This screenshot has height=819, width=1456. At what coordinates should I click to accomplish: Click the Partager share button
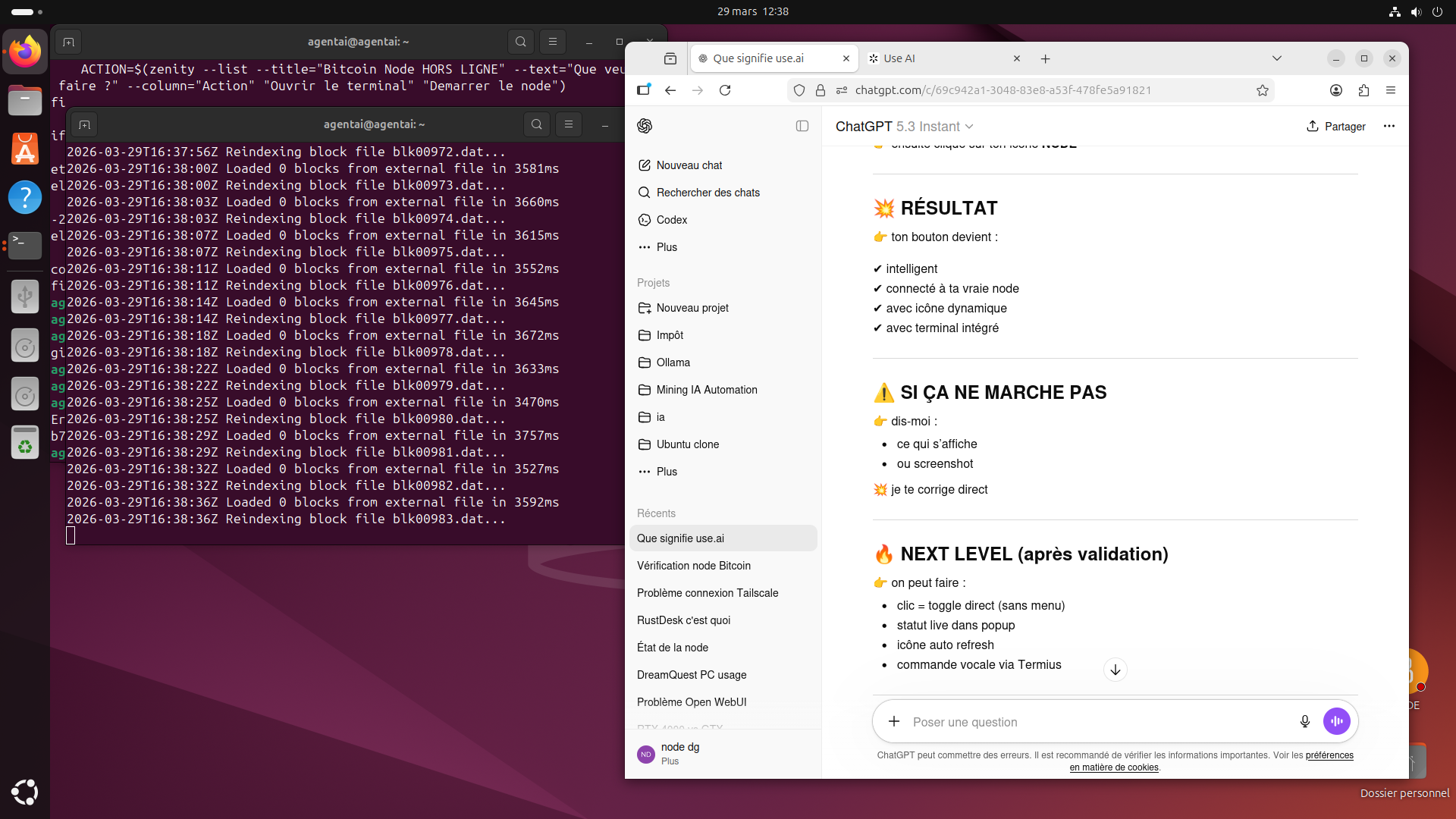coord(1335,127)
